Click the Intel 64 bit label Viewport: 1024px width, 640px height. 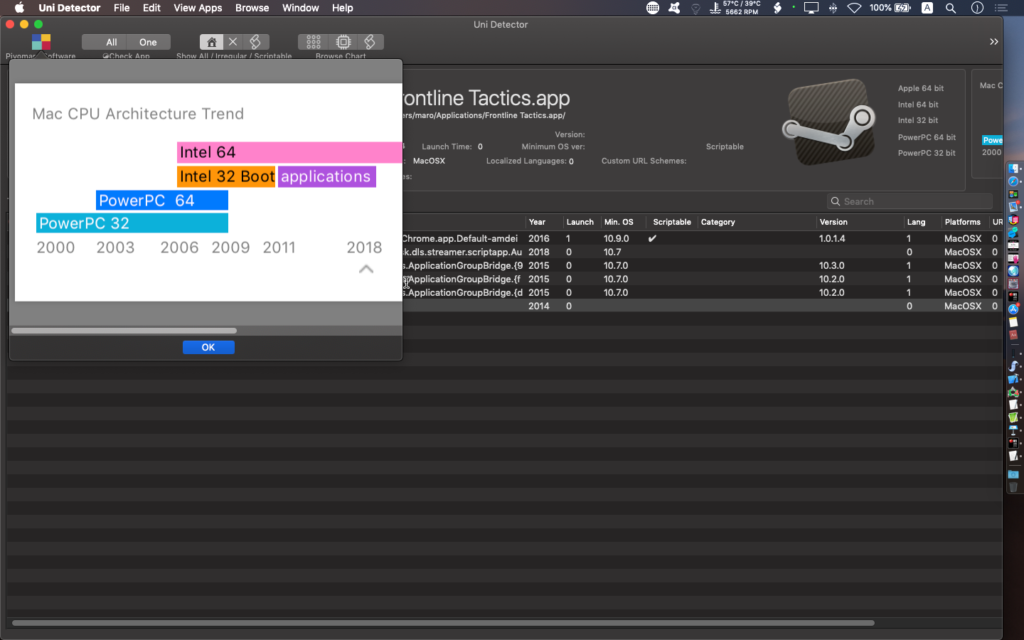[x=918, y=104]
